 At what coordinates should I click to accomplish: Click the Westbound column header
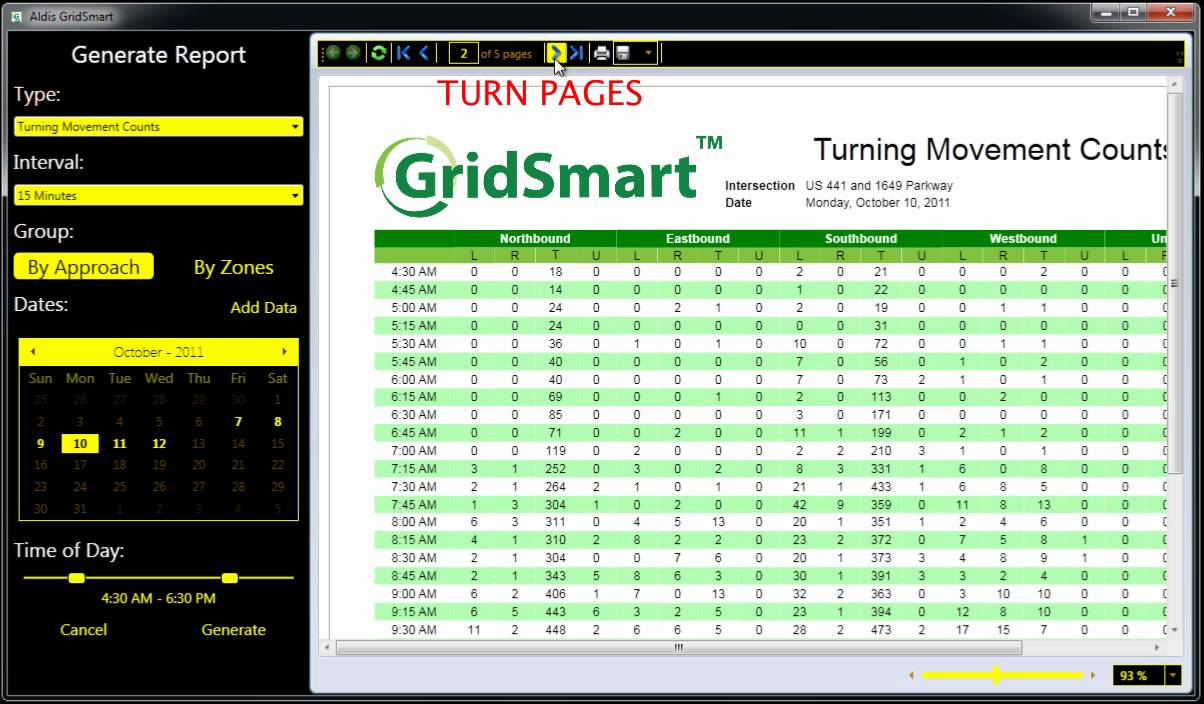pos(1023,239)
